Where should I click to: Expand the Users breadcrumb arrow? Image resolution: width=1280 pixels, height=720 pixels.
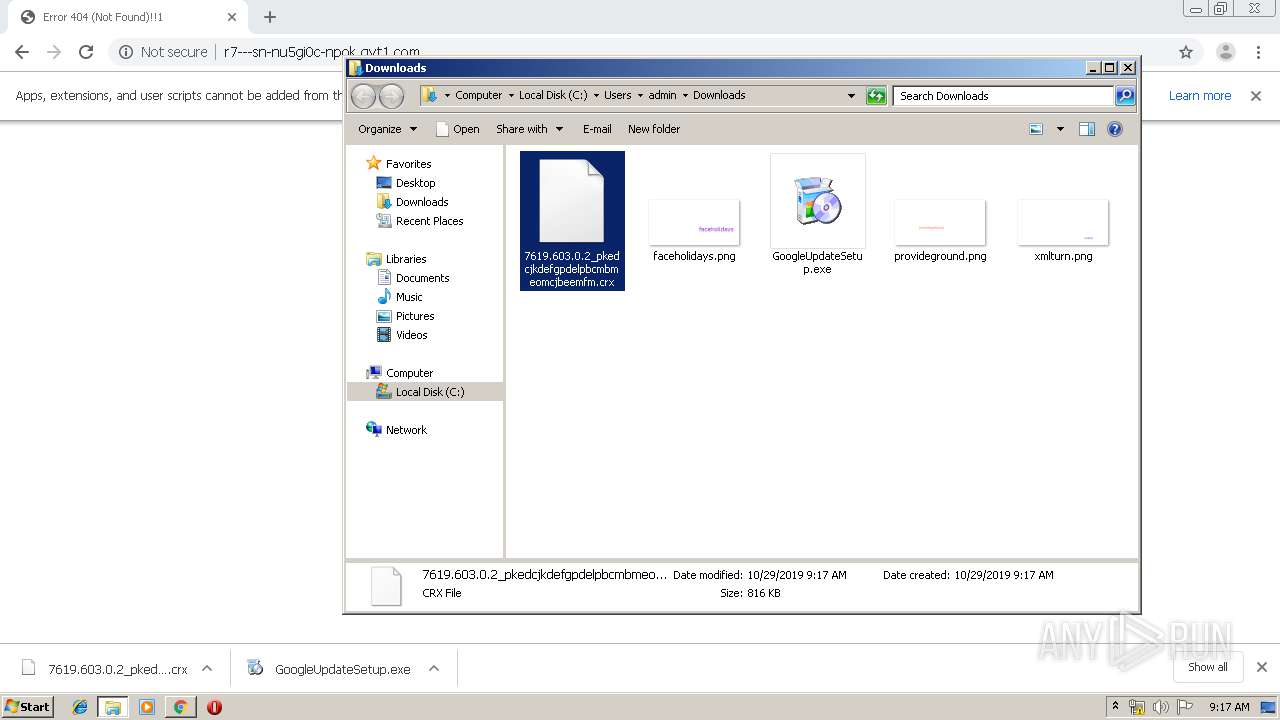(640, 96)
